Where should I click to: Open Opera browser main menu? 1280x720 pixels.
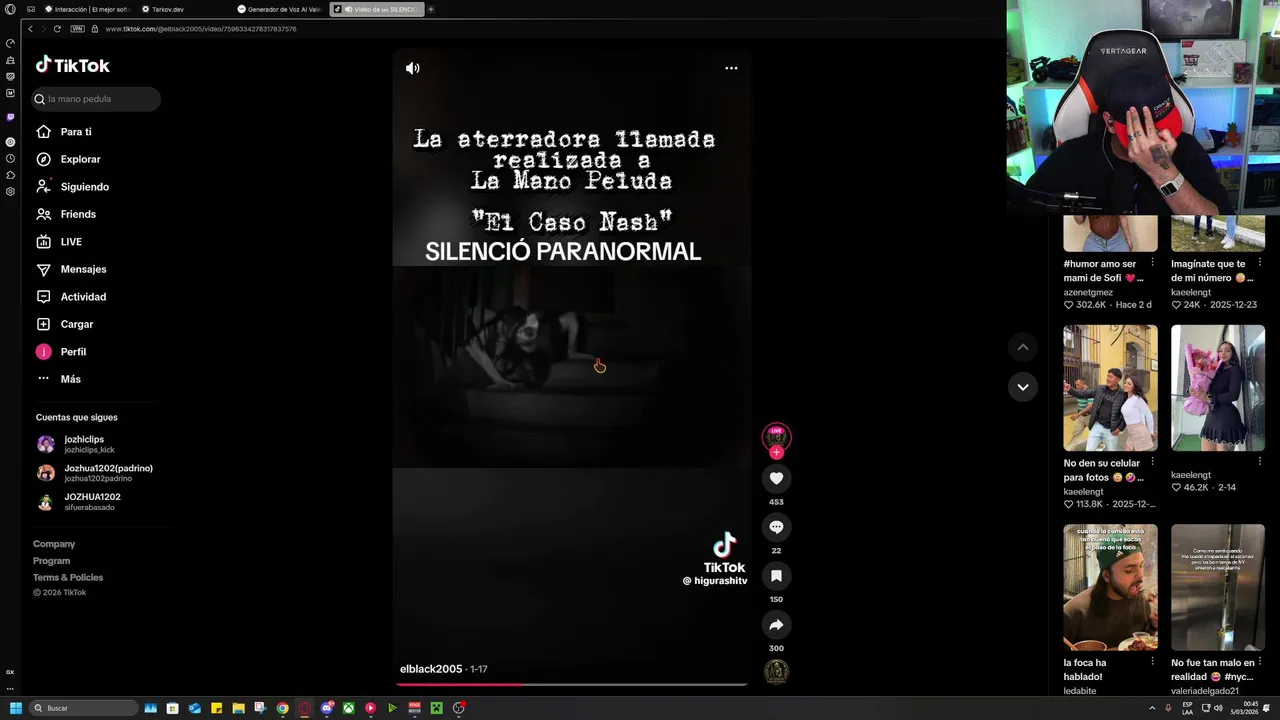(x=10, y=9)
